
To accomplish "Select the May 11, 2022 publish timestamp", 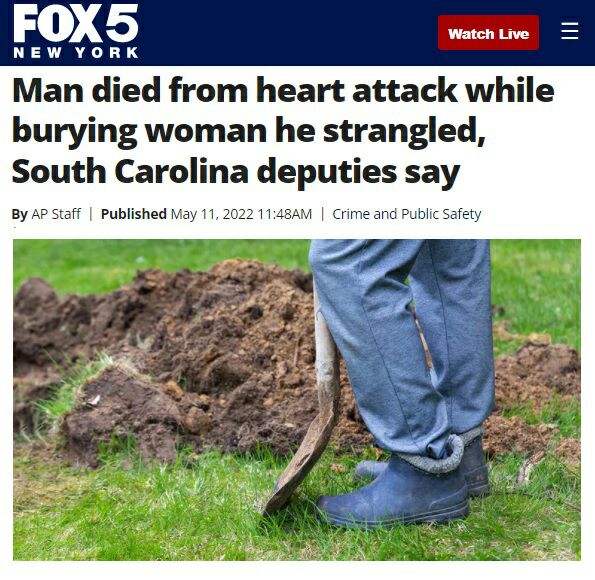I will click(241, 214).
